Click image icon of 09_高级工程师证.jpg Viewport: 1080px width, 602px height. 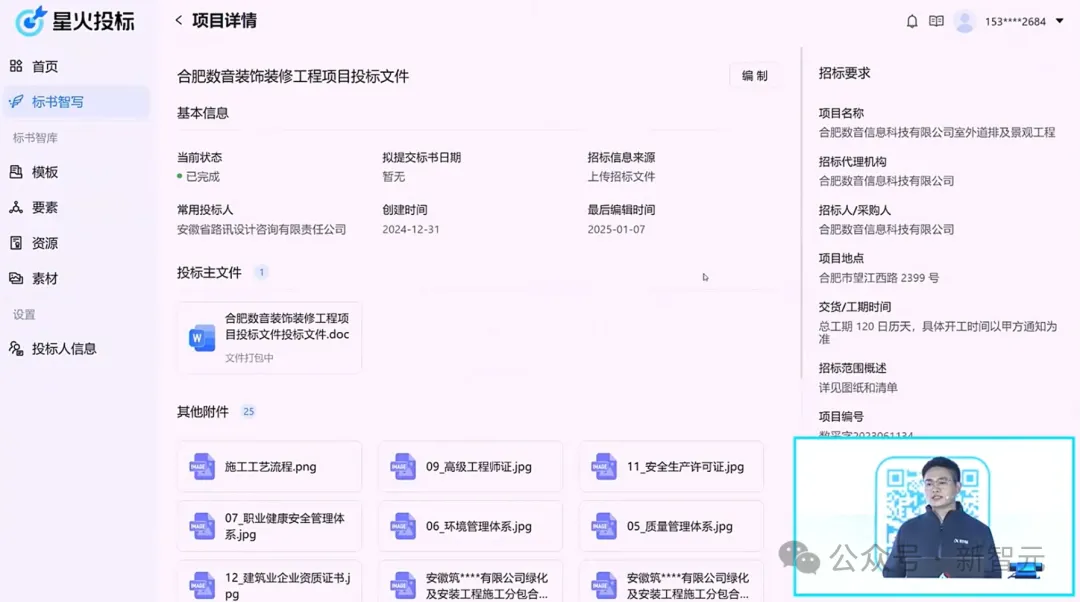pos(403,466)
